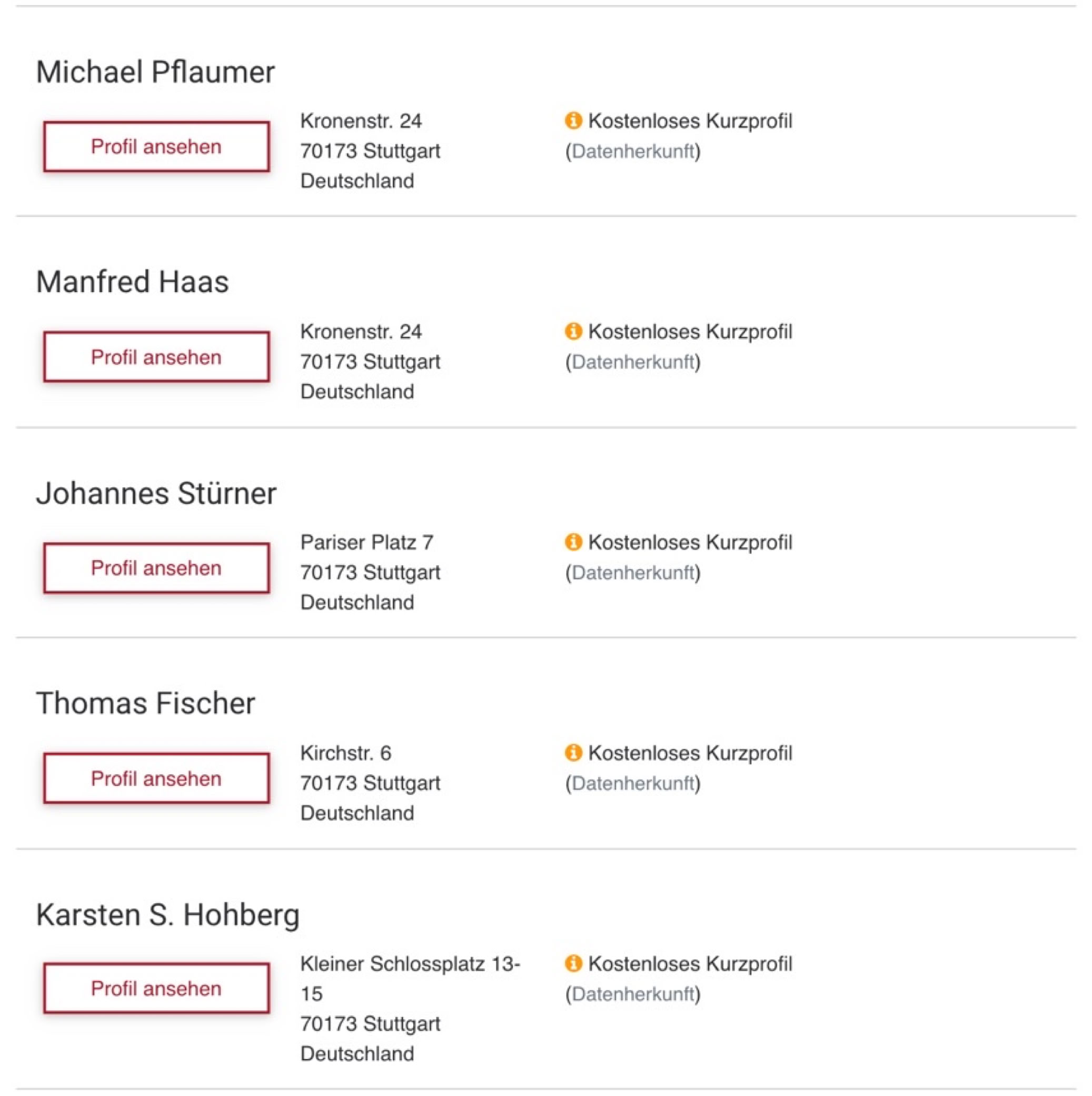Select the Thomas Fischer name heading
Screen dimensions: 1092x1096
coord(145,703)
